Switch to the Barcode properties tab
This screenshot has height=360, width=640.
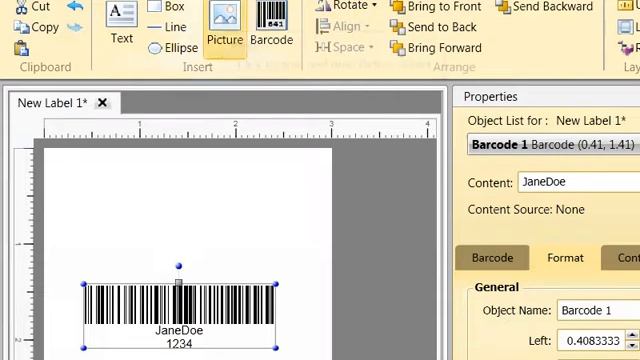pos(492,258)
